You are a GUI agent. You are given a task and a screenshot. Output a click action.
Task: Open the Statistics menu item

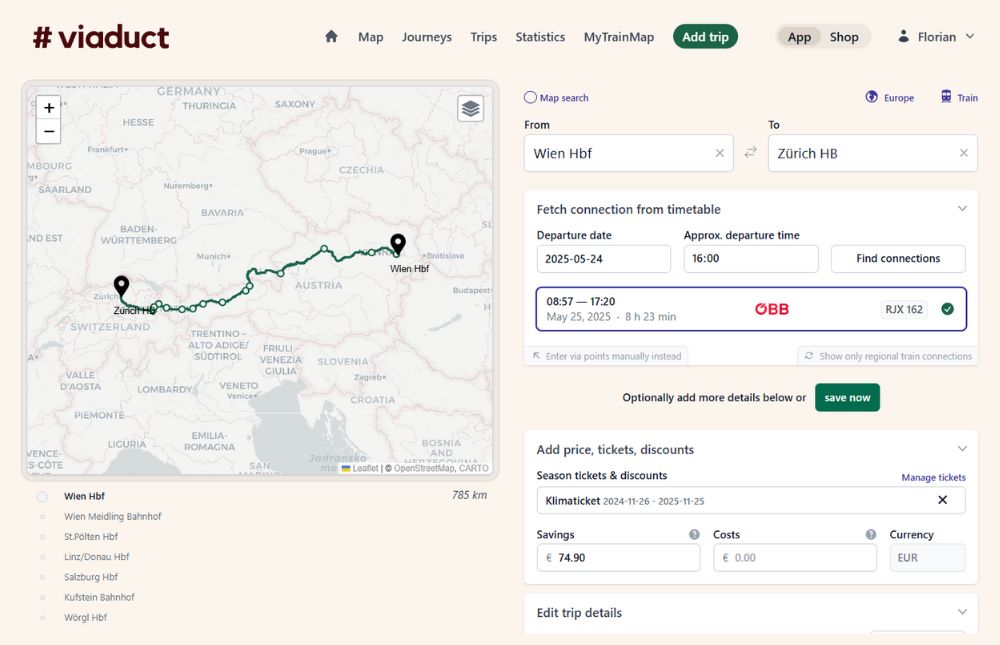click(x=540, y=37)
